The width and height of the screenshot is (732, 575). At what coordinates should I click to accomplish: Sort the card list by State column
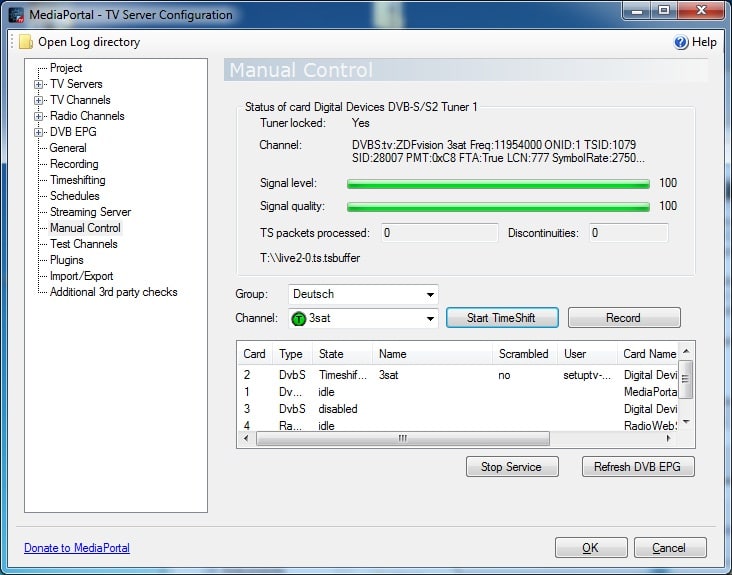(x=343, y=354)
